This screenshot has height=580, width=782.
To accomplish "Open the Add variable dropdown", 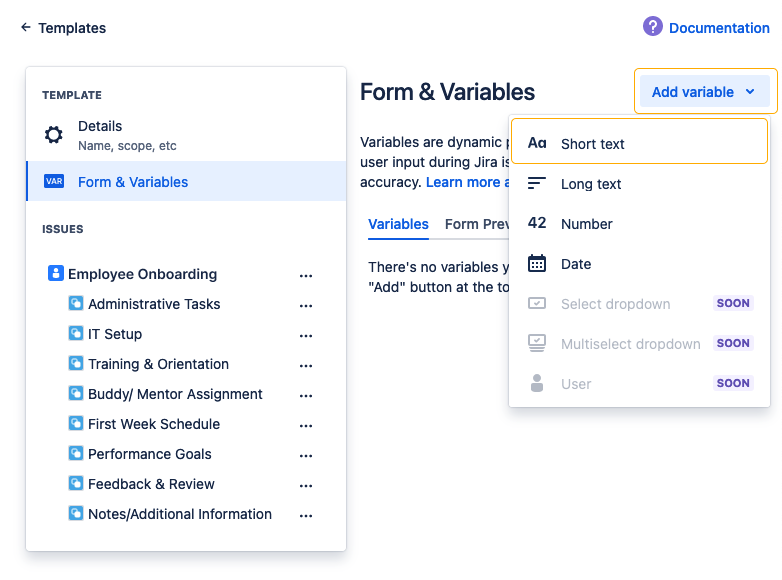I will pos(705,92).
